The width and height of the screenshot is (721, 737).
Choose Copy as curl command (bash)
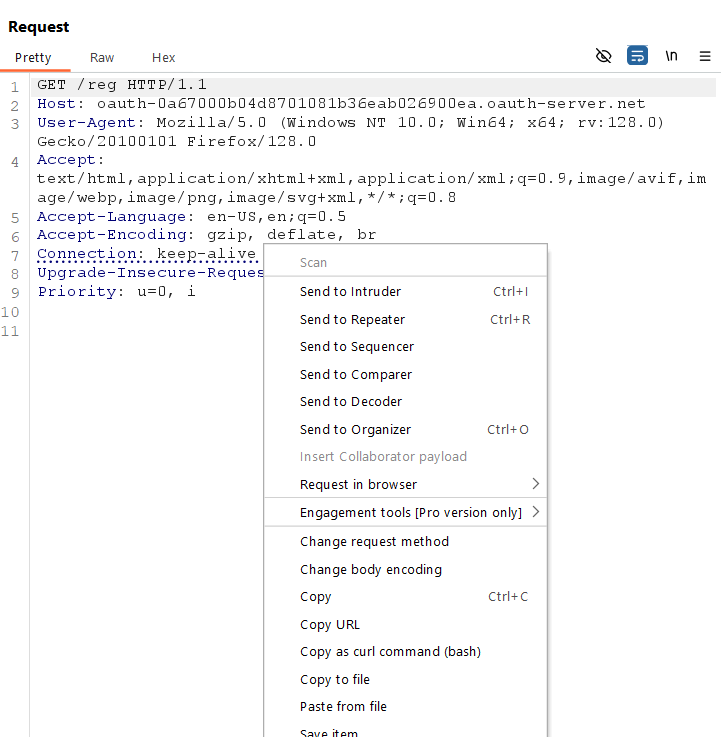coord(390,652)
